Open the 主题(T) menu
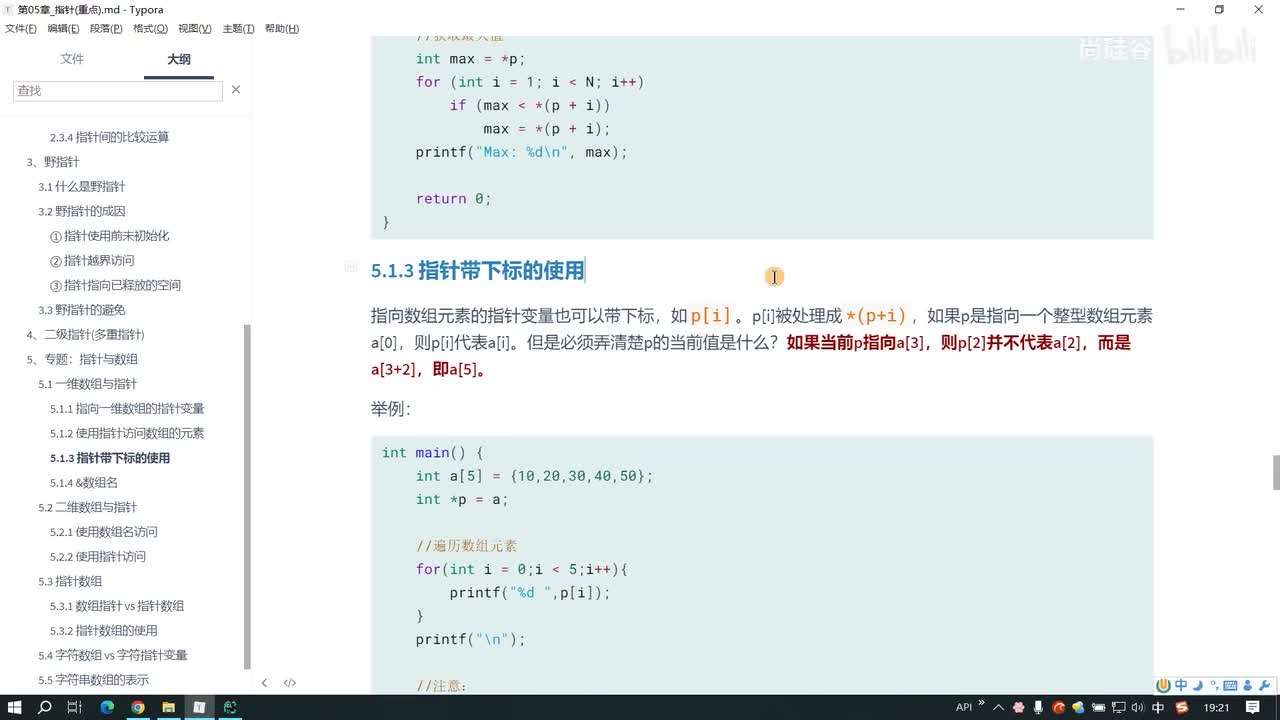Image resolution: width=1280 pixels, height=720 pixels. coord(238,29)
